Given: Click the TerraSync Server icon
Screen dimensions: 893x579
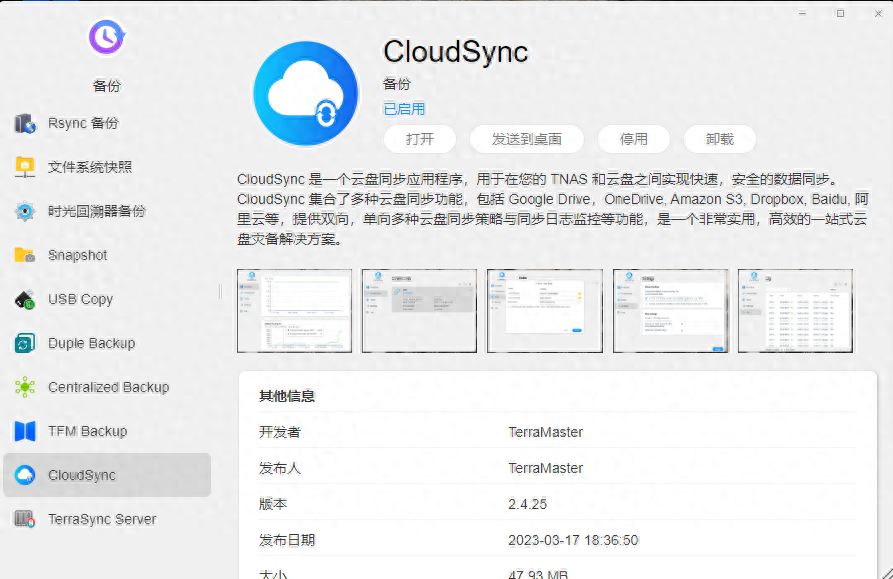Looking at the screenshot, I should 25,519.
